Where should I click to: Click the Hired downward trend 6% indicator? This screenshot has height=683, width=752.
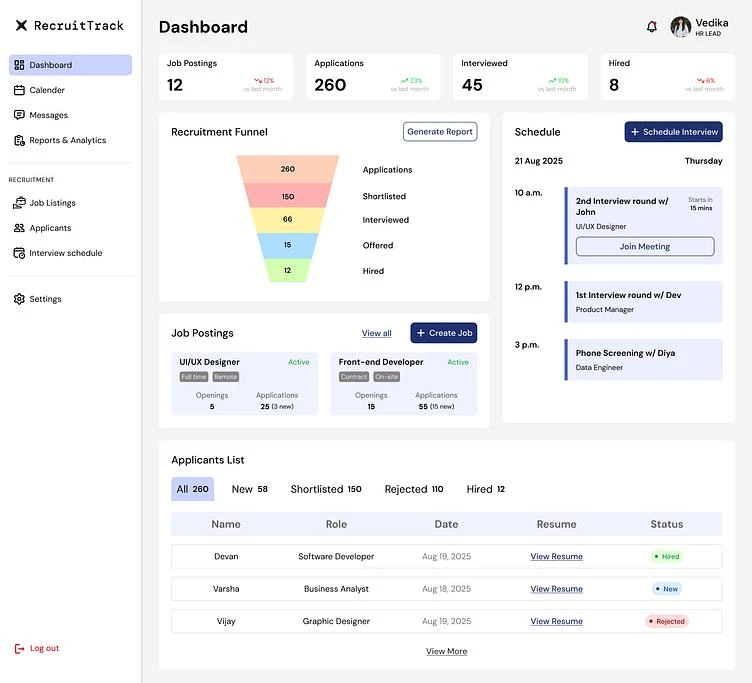click(706, 81)
